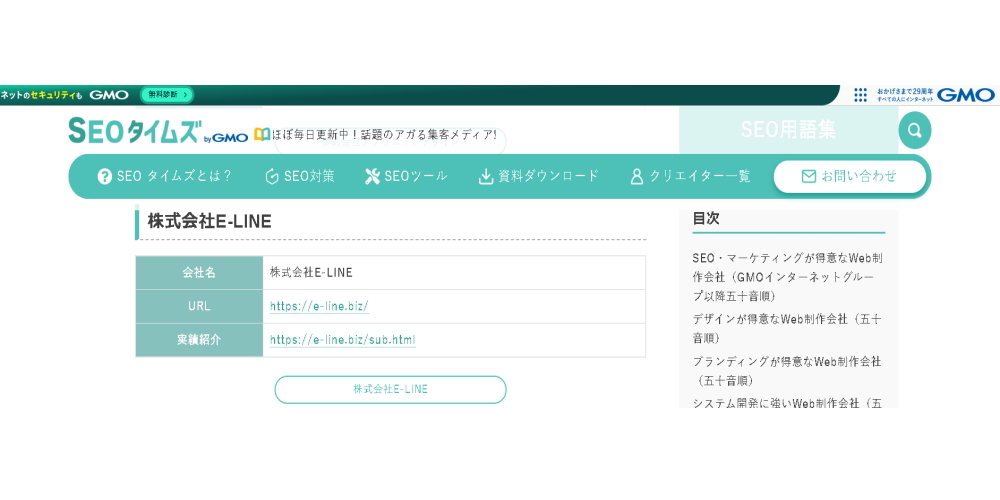The image size is (1000, 500).
Task: Jump to ブランディングが得意なWeb制作会社 section
Action: pos(788,371)
